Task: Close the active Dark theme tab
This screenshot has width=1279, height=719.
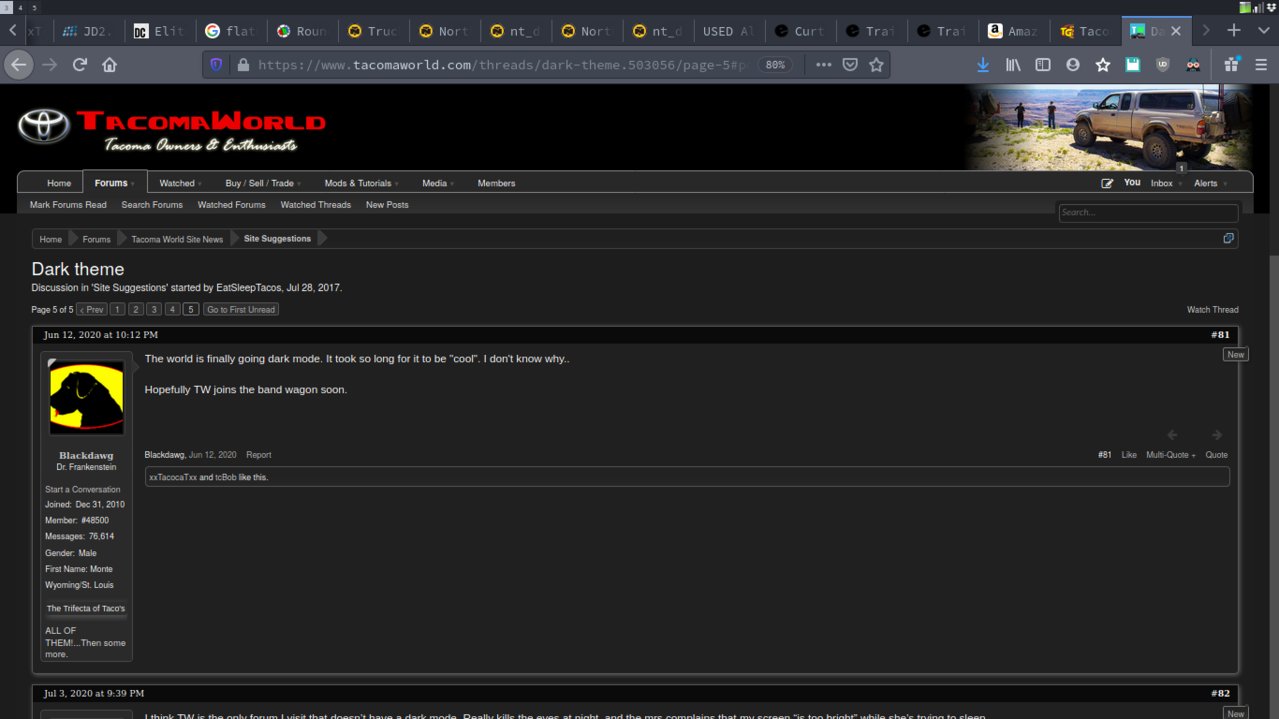Action: coord(1176,31)
